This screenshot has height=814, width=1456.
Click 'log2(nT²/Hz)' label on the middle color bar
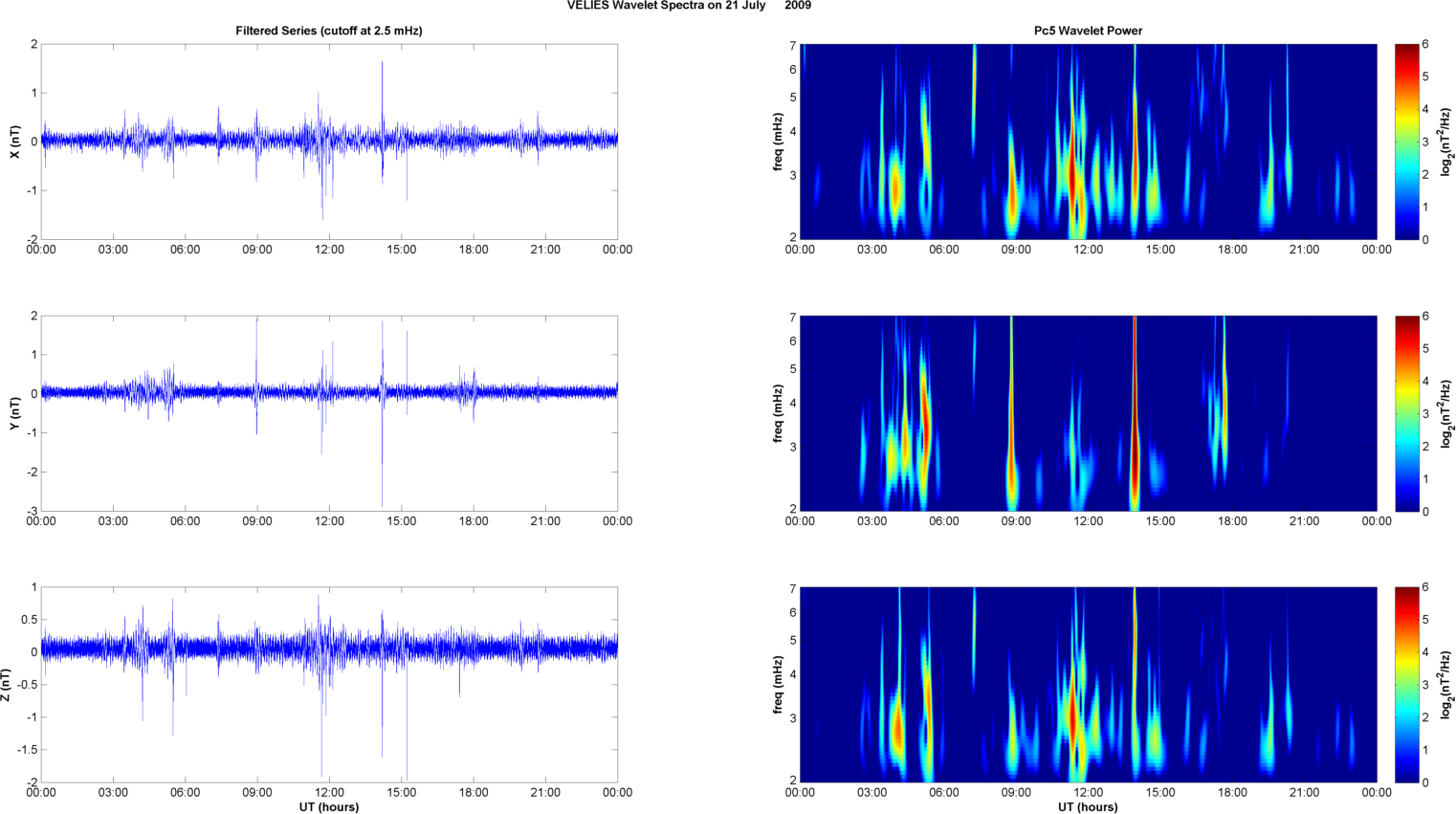click(x=1447, y=413)
